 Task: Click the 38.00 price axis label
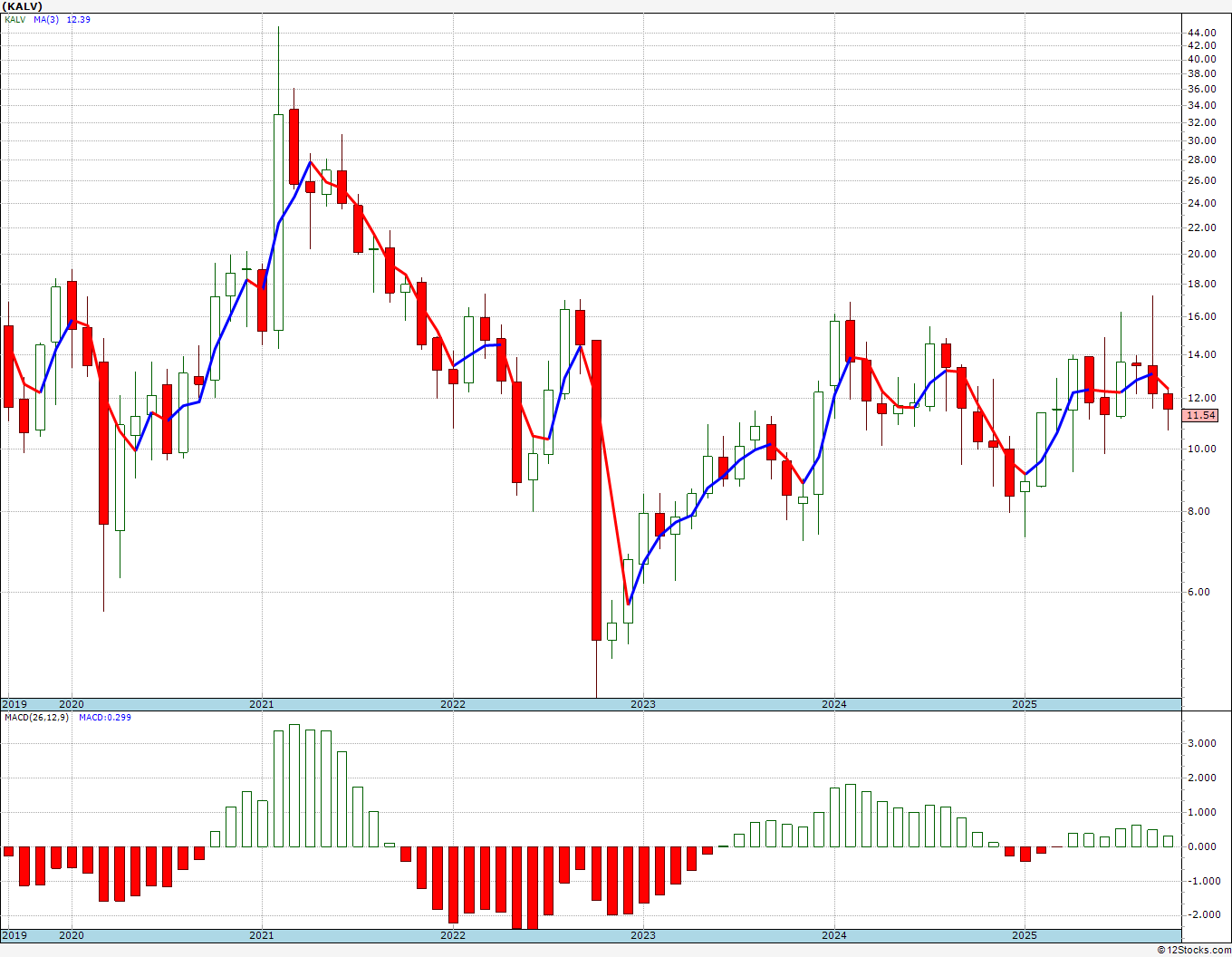(1201, 73)
